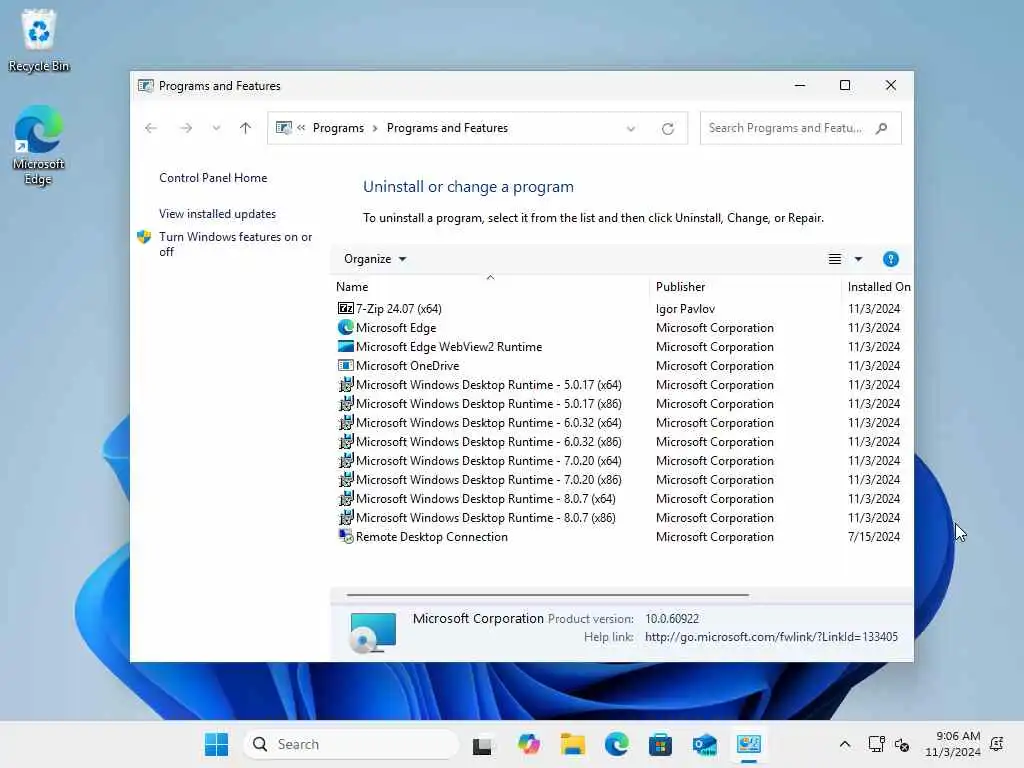Open the muted volume tray icon
Screen dimensions: 1024x768
pos(902,744)
